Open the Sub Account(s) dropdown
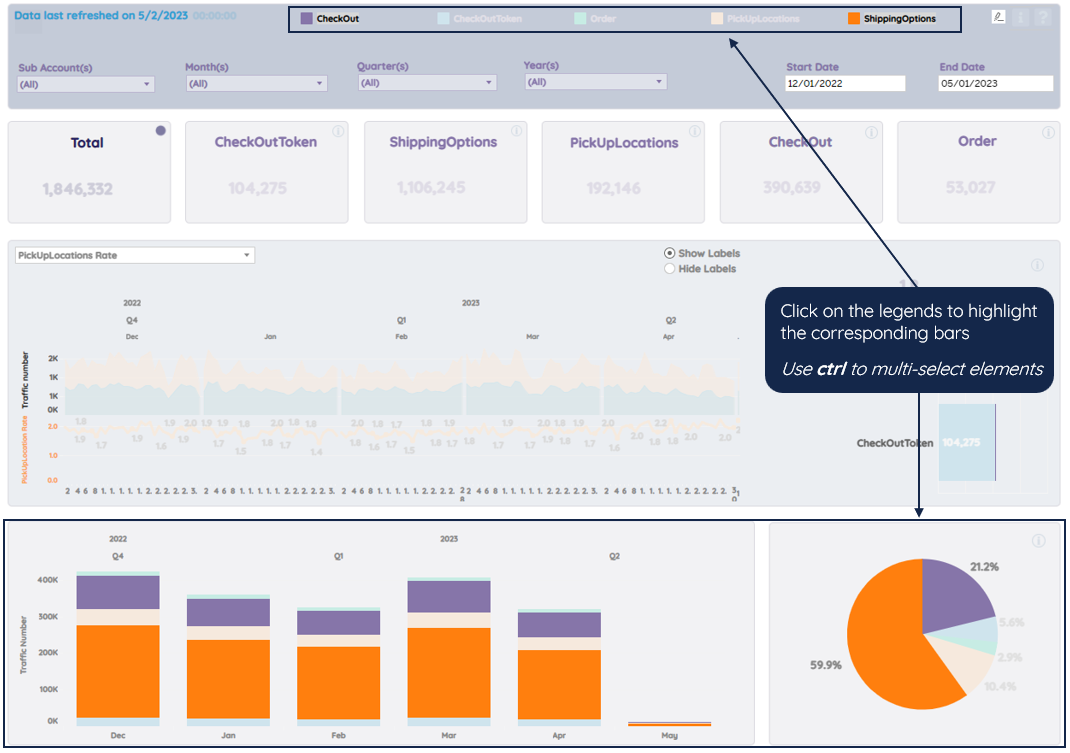Screen dimensions: 1070x753 tap(85, 84)
